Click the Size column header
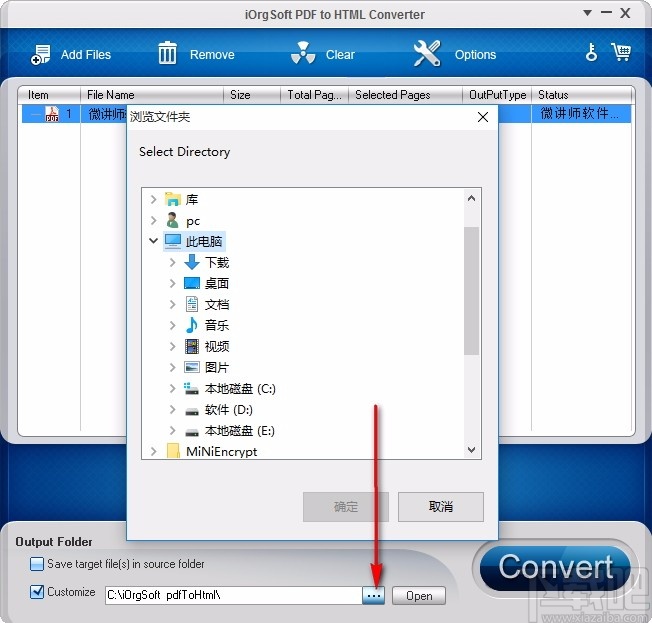The height and width of the screenshot is (623, 652). pyautogui.click(x=252, y=95)
